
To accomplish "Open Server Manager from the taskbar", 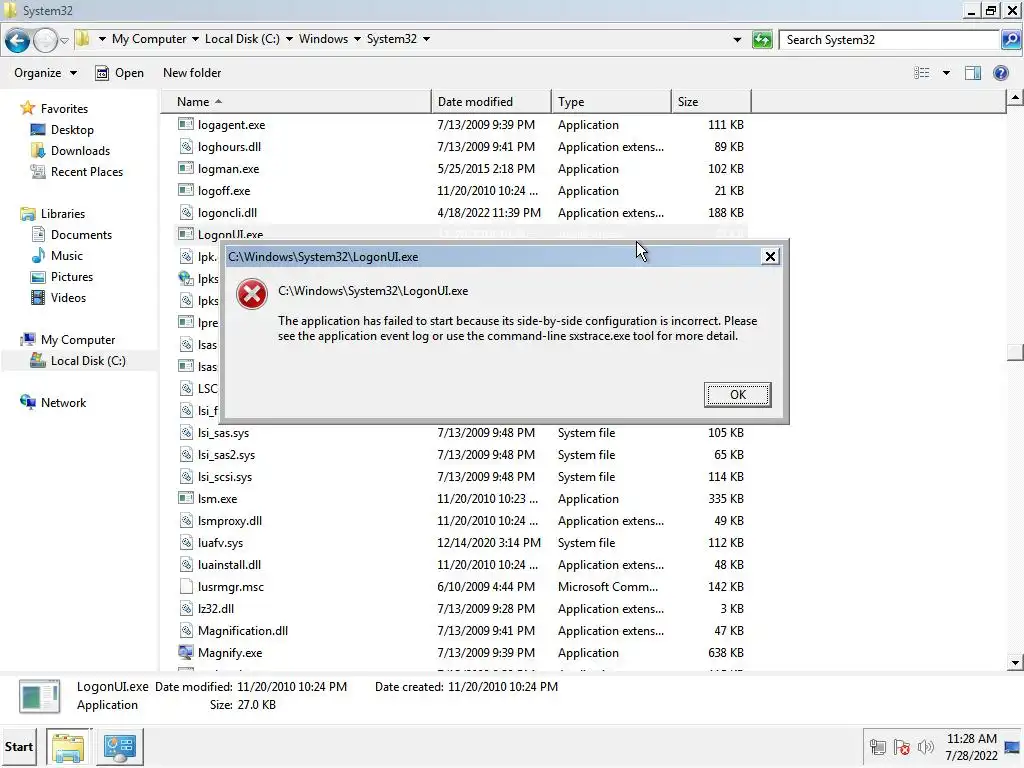I will (120, 746).
